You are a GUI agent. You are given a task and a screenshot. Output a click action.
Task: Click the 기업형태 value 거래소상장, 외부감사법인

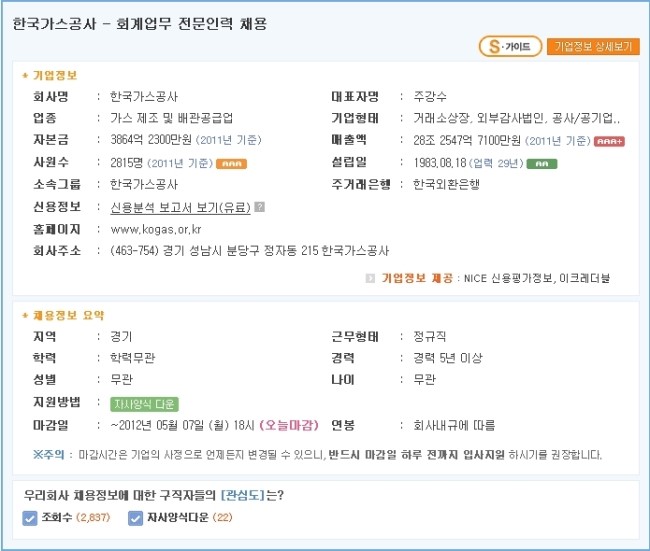pos(478,119)
